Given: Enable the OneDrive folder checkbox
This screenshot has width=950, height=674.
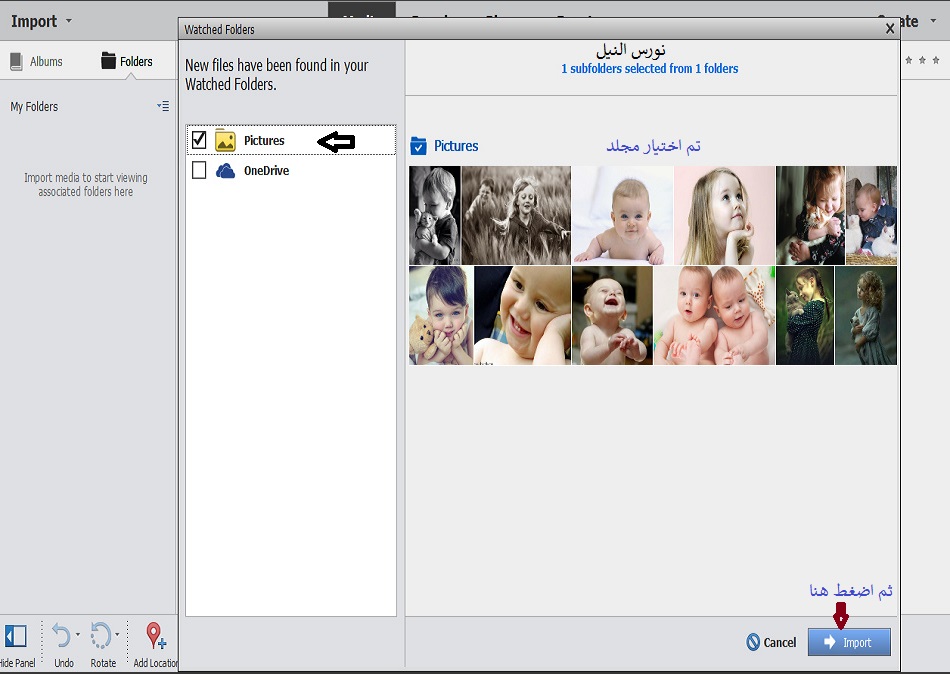Looking at the screenshot, I should 199,171.
